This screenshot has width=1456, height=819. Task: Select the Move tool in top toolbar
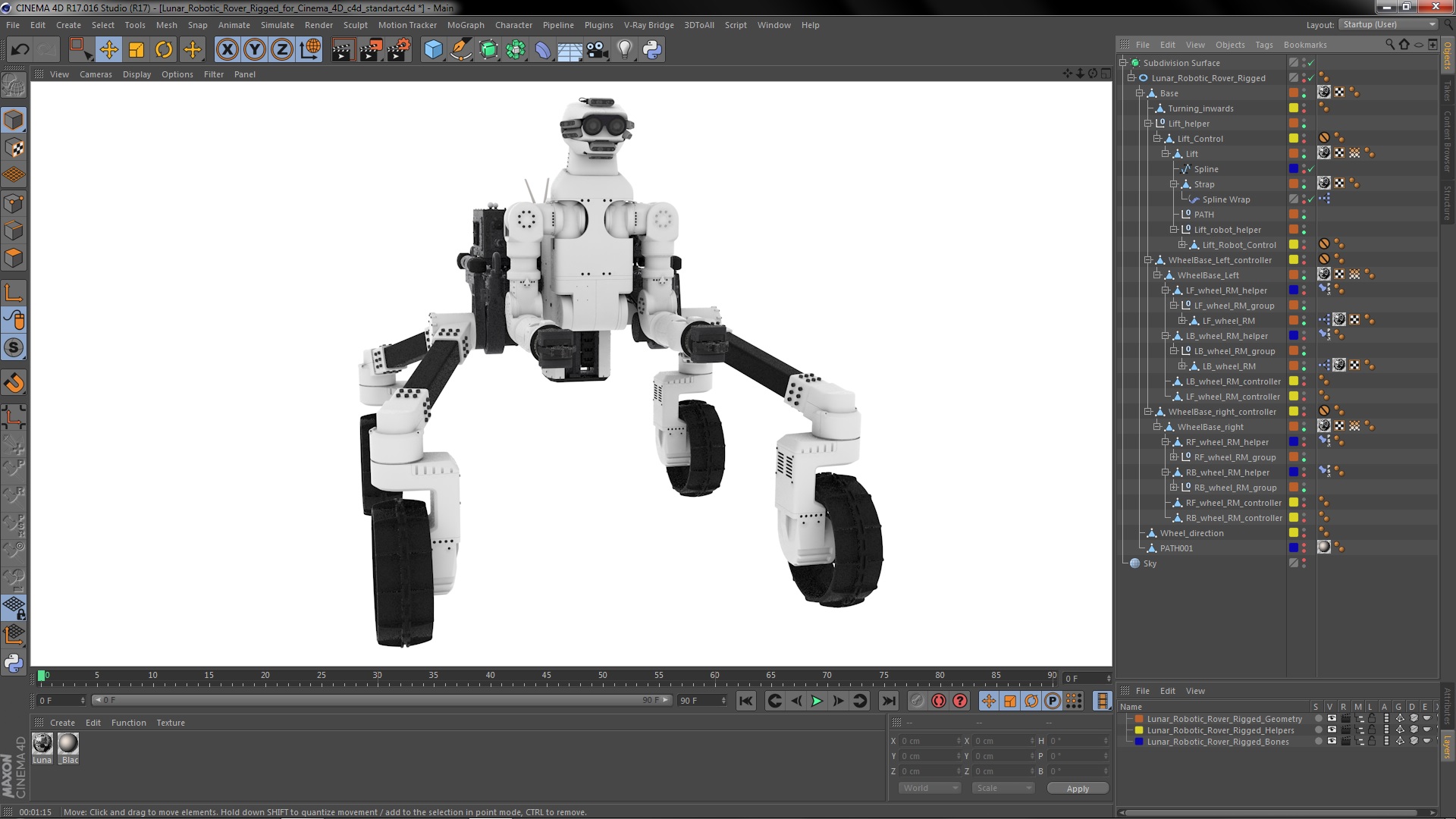click(x=108, y=50)
